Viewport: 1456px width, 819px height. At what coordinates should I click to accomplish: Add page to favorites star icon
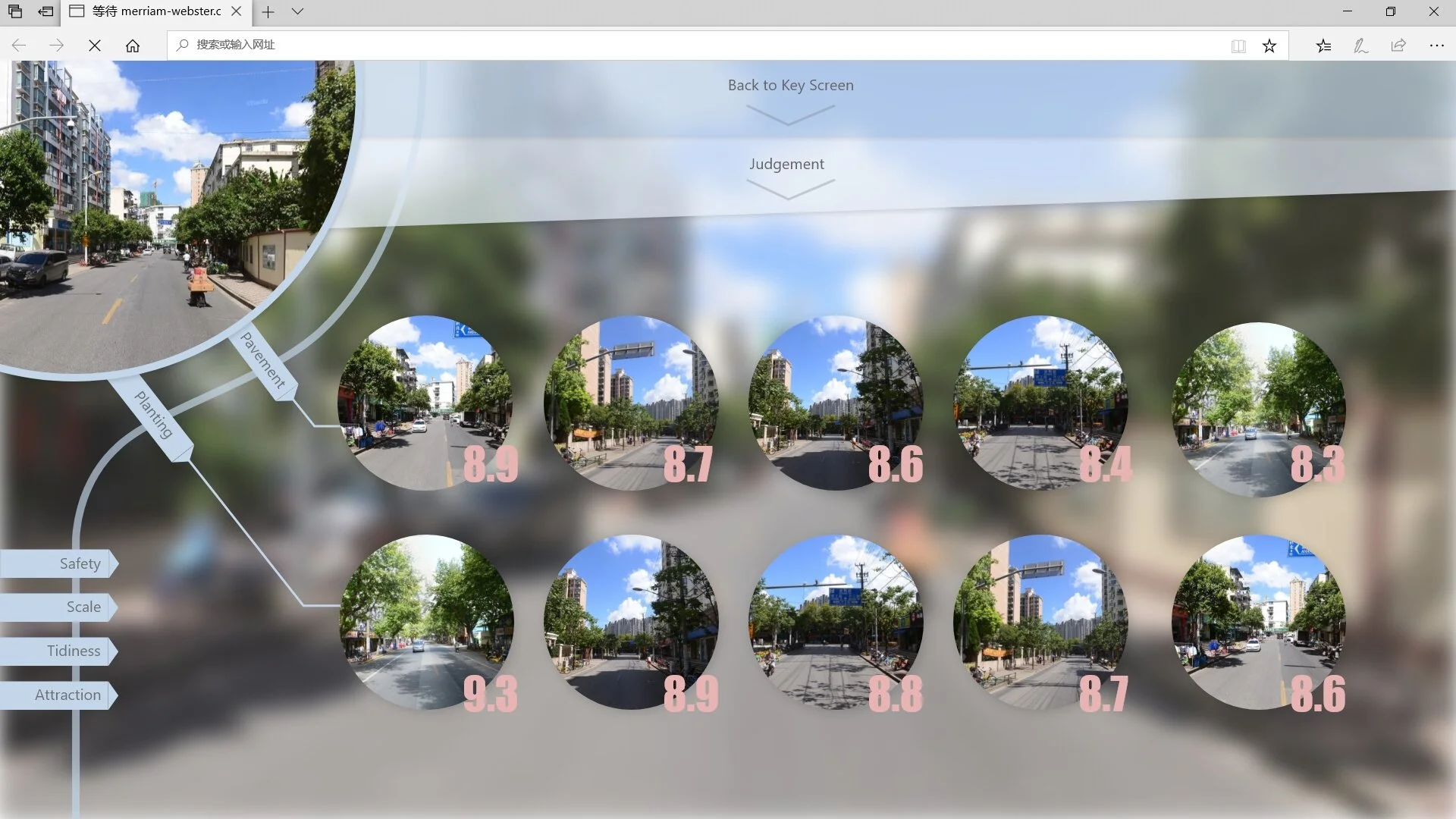click(1269, 45)
